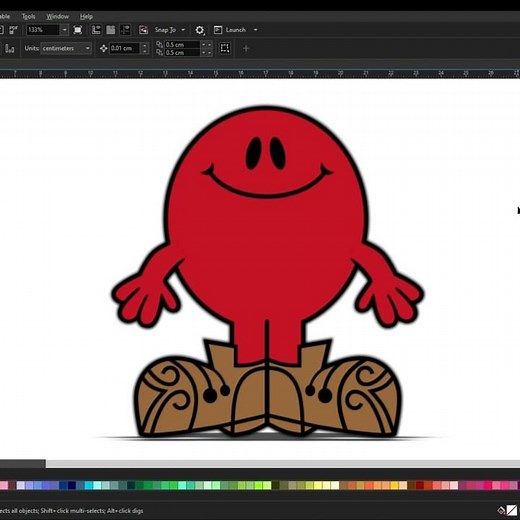Viewport: 520px width, 520px height.
Task: Open the Window menu
Action: [x=57, y=16]
